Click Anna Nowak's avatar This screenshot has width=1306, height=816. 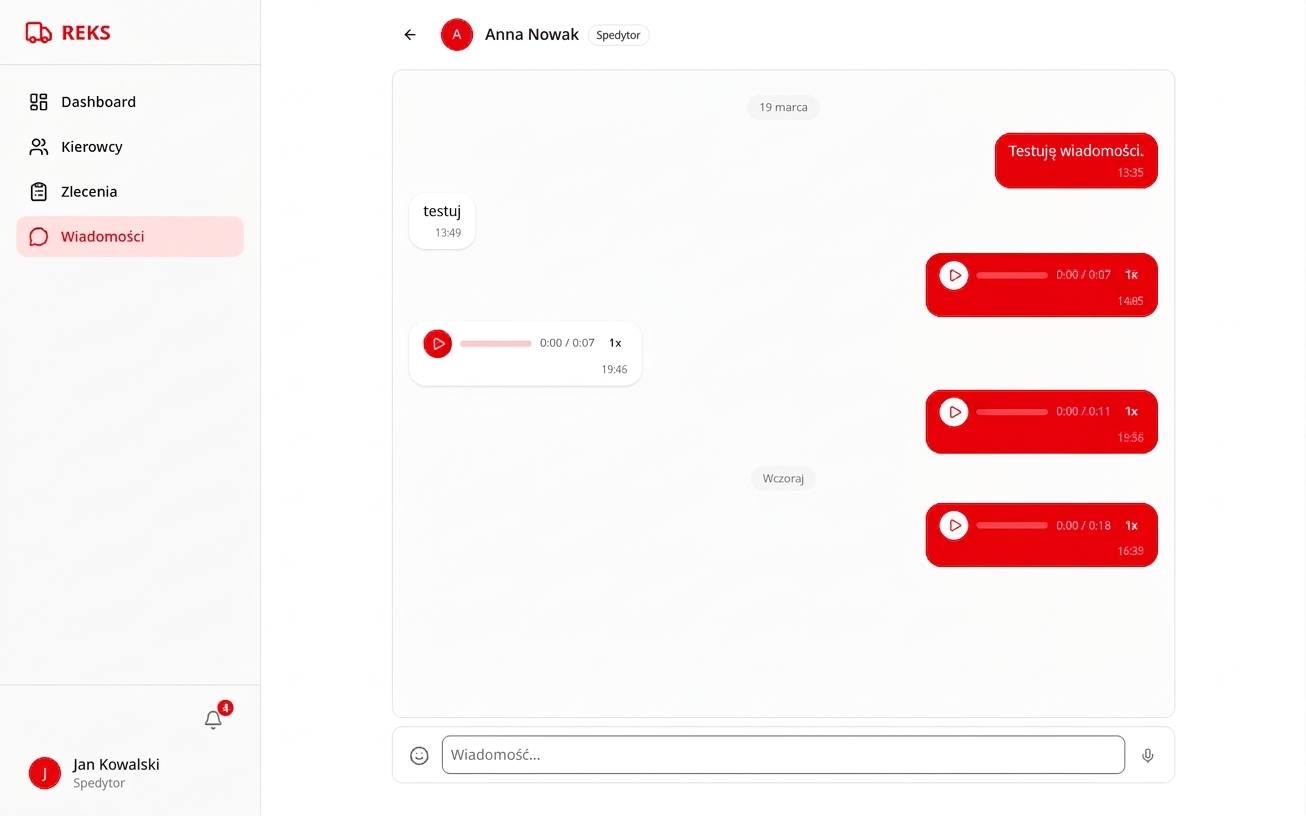tap(457, 35)
